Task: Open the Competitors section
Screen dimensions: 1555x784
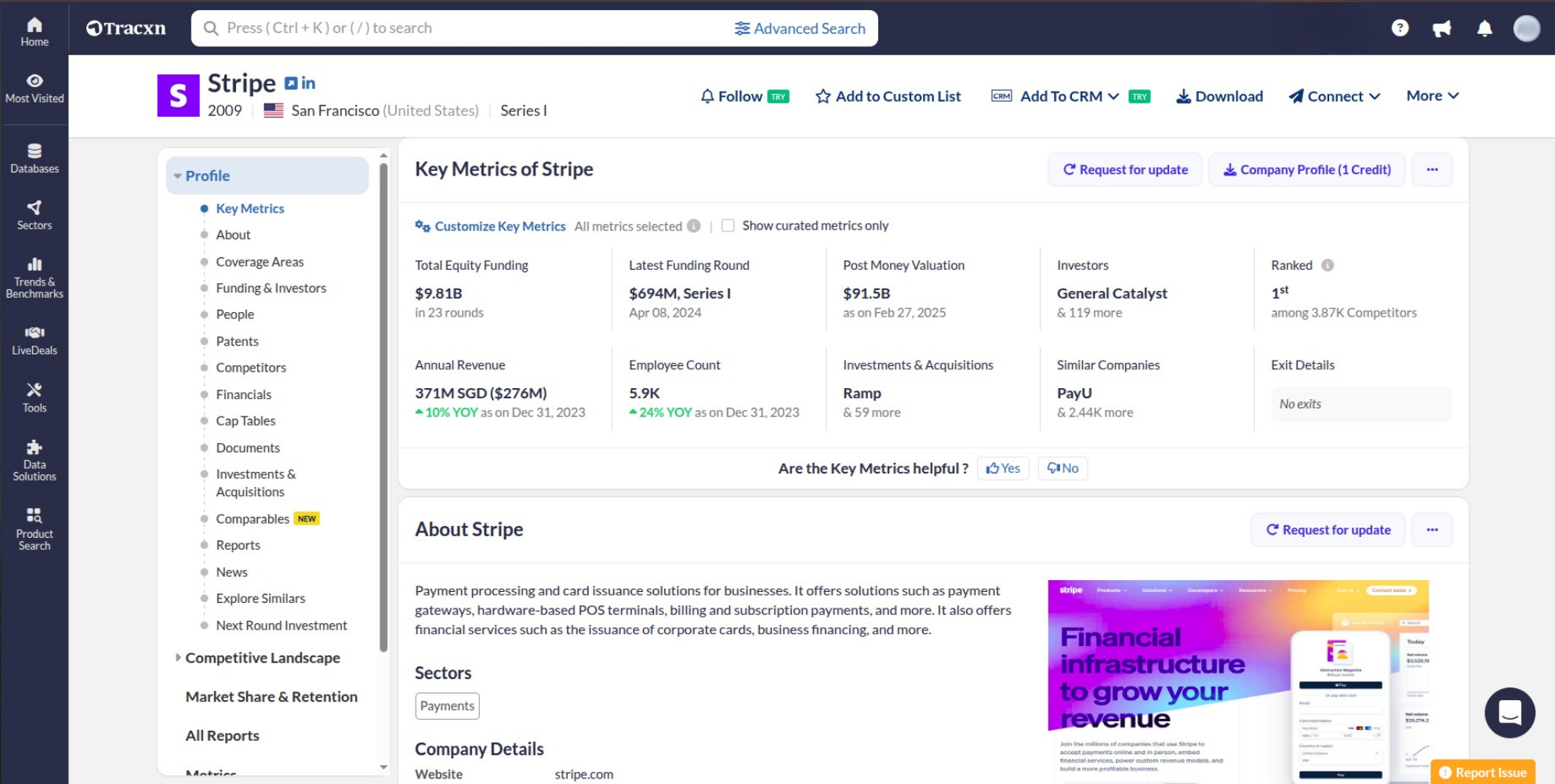Action: 251,367
